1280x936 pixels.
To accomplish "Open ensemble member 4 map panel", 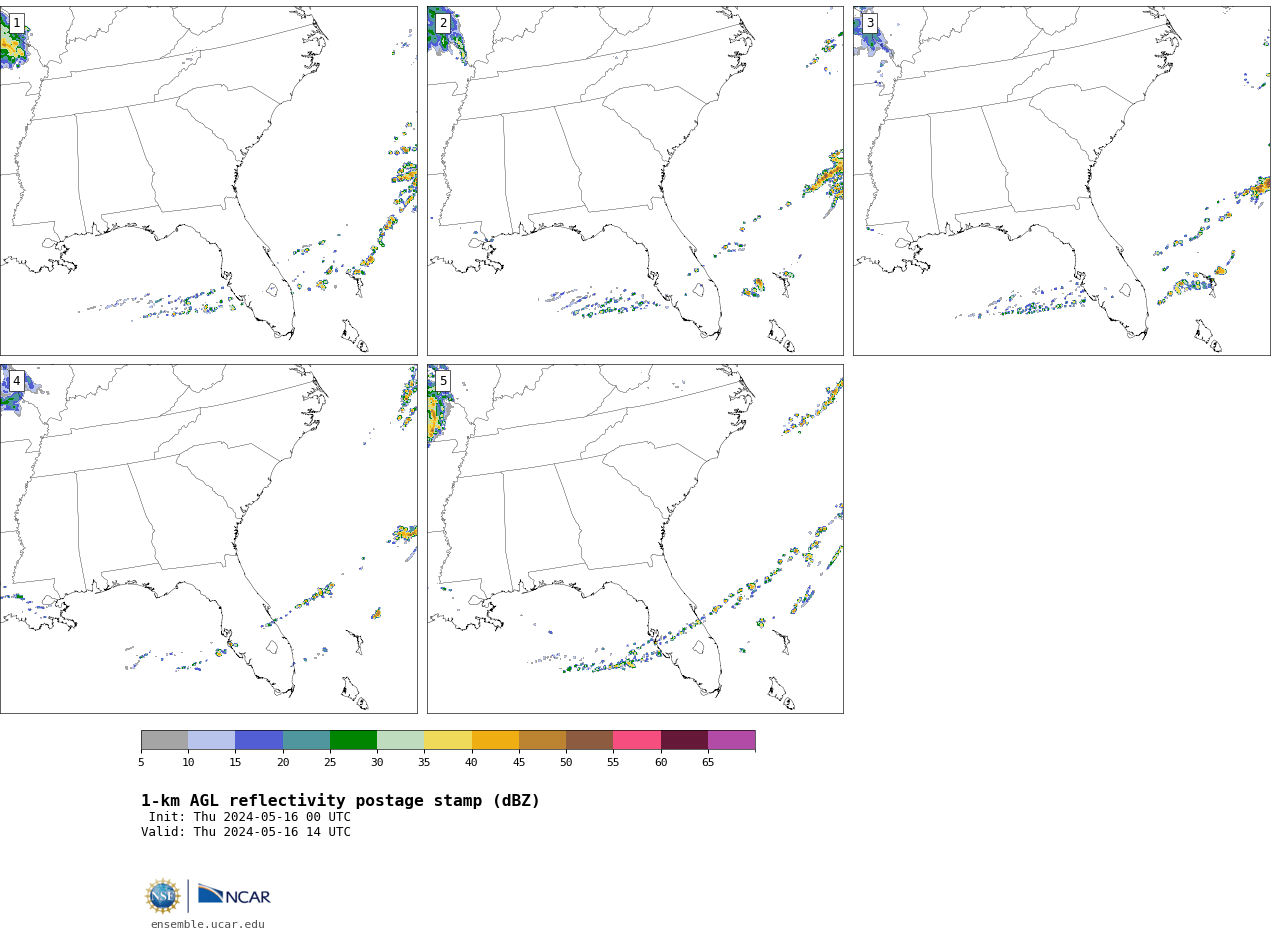I will click(x=208, y=539).
